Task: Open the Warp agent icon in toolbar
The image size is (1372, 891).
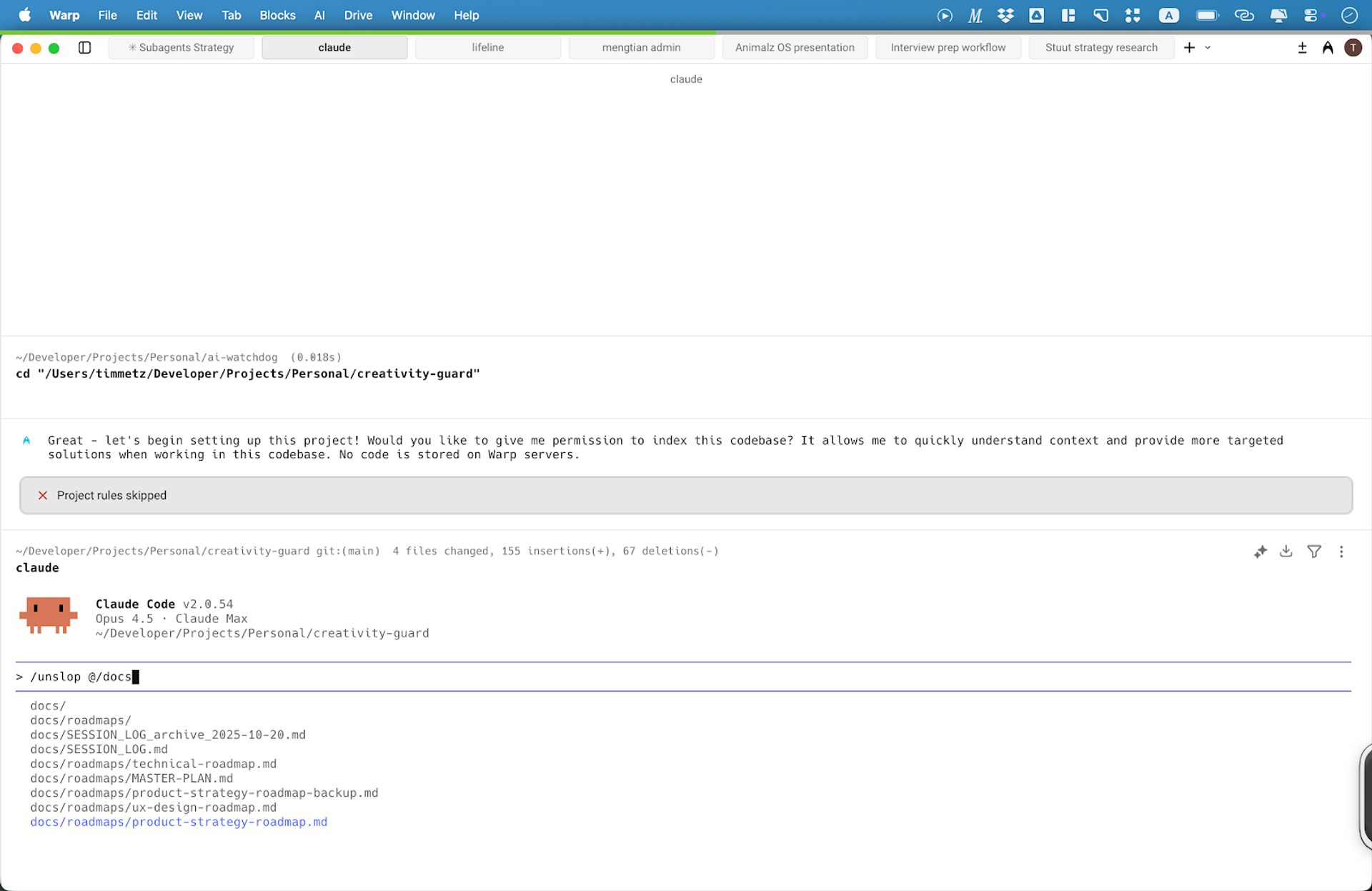Action: click(x=1328, y=47)
